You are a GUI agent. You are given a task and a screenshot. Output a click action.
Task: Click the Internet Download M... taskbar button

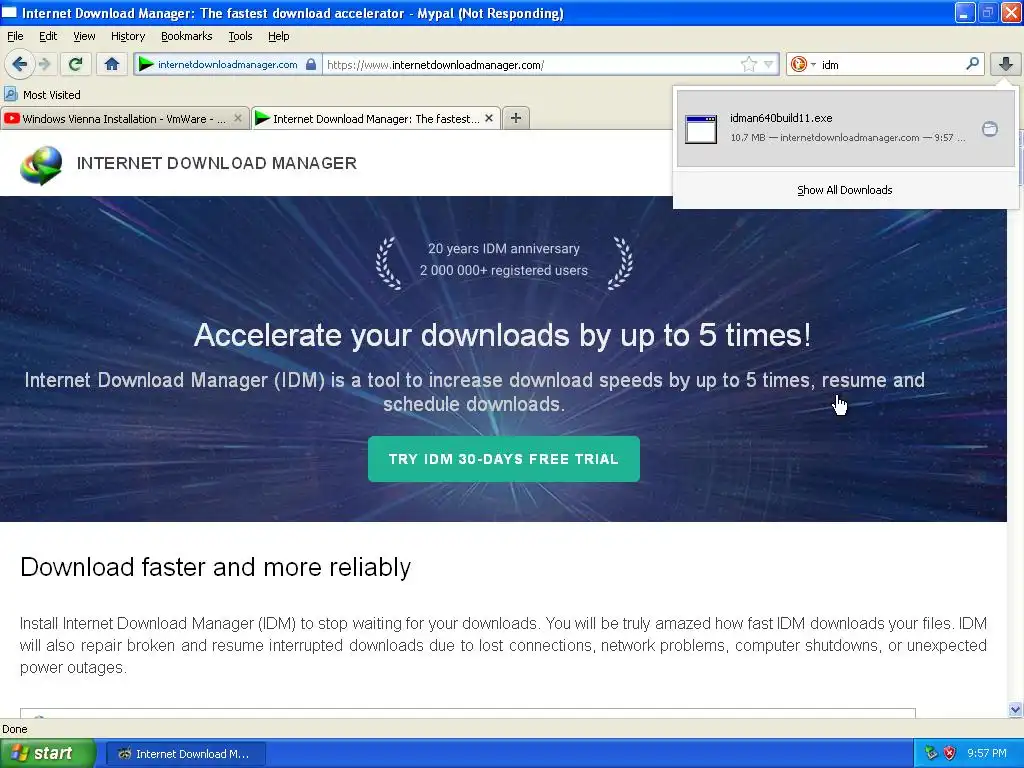(x=185, y=754)
